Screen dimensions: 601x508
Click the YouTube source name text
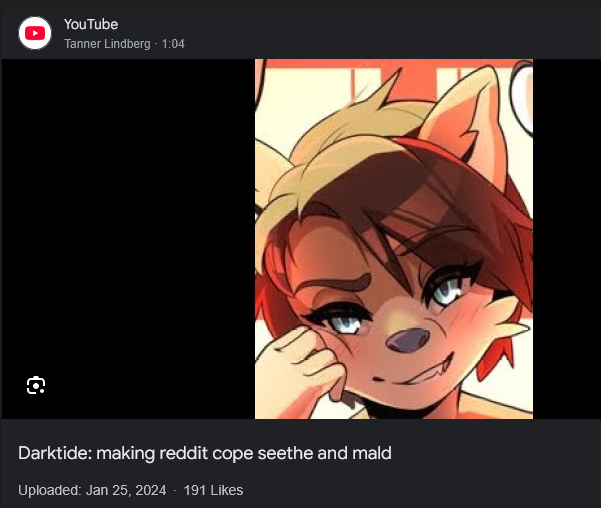(x=91, y=24)
